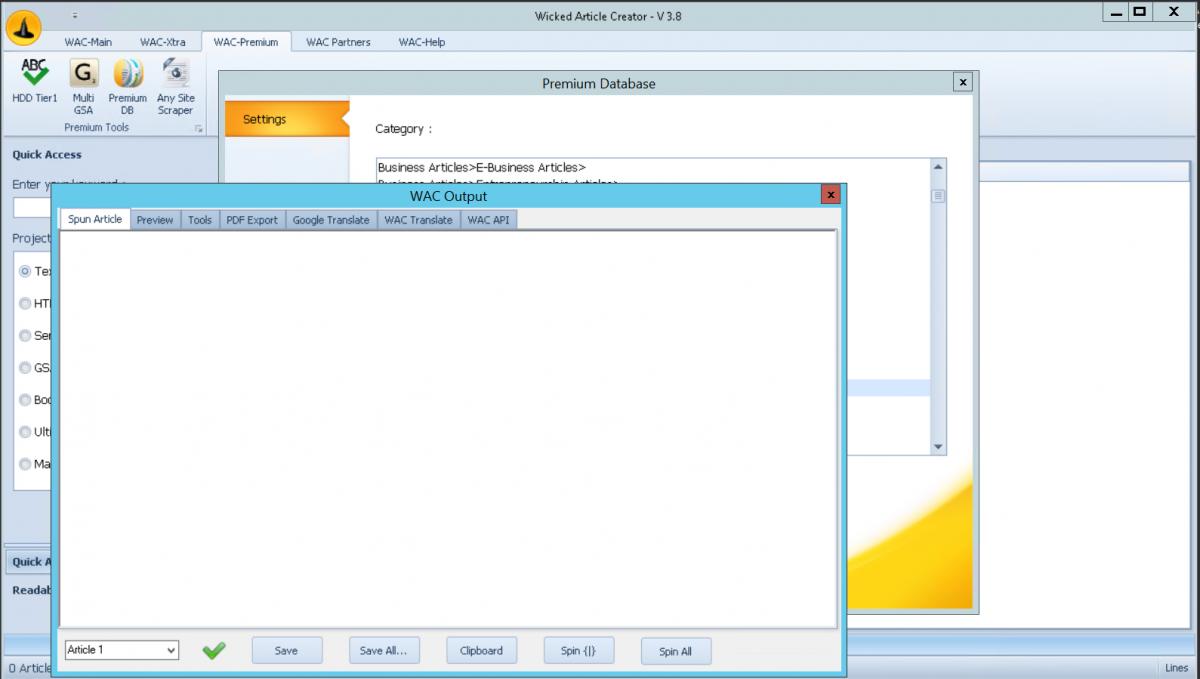Click category list scroll down arrow
The height and width of the screenshot is (679, 1200).
click(938, 447)
